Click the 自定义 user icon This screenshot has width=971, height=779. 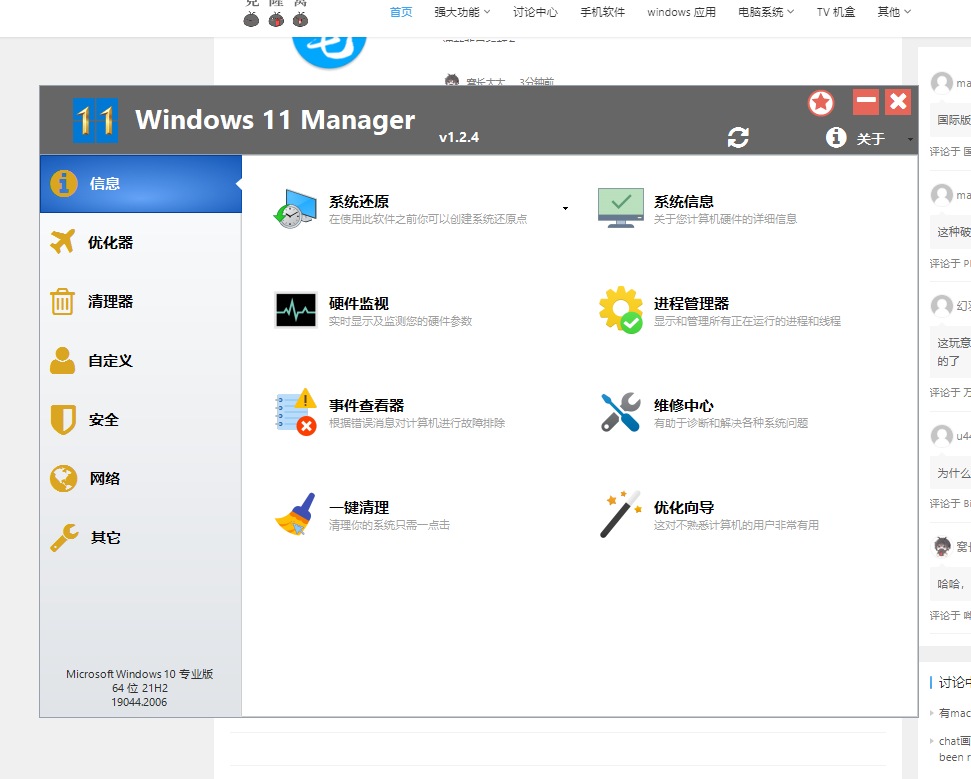63,360
